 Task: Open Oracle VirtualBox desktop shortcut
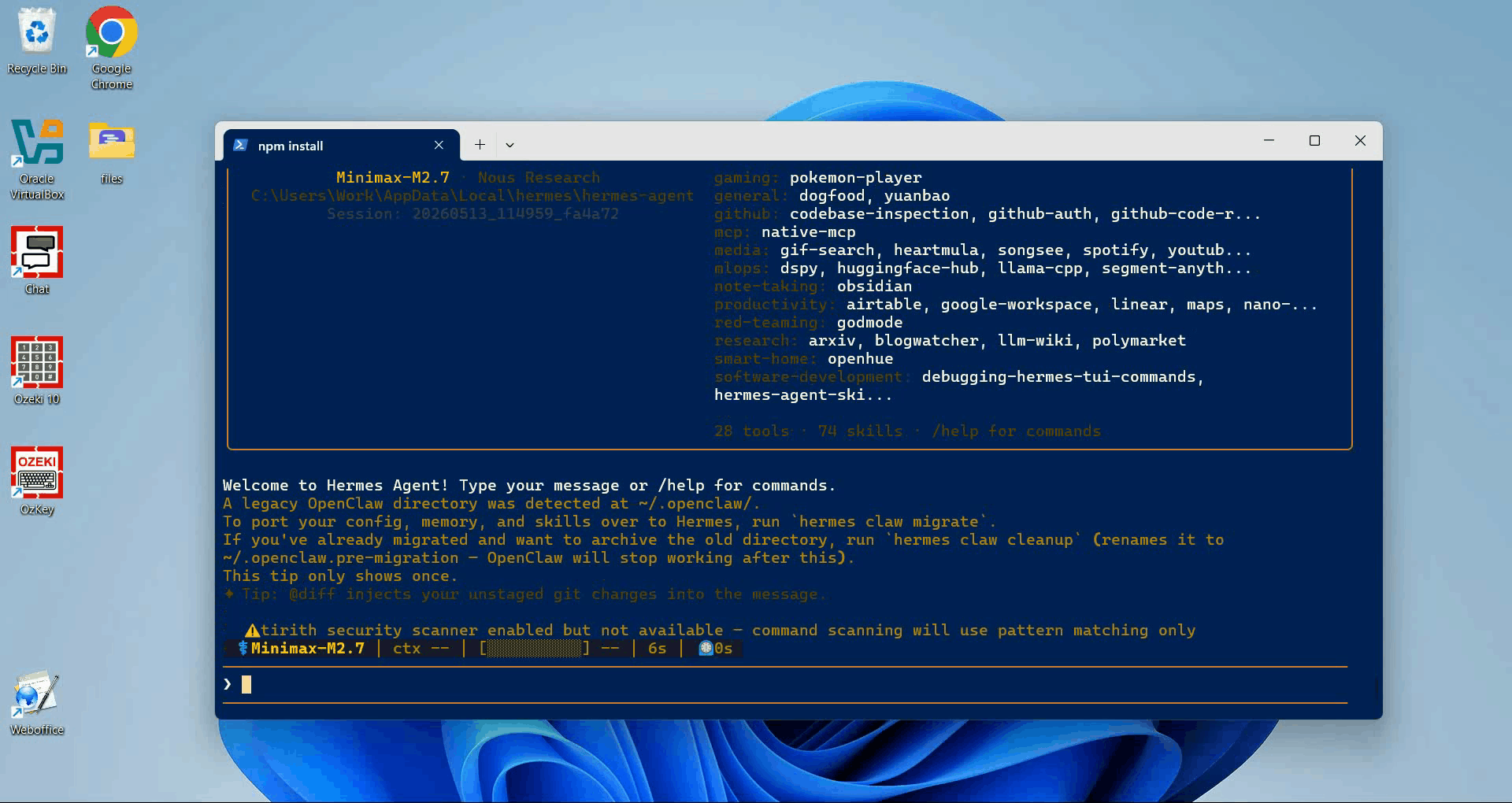pyautogui.click(x=37, y=159)
